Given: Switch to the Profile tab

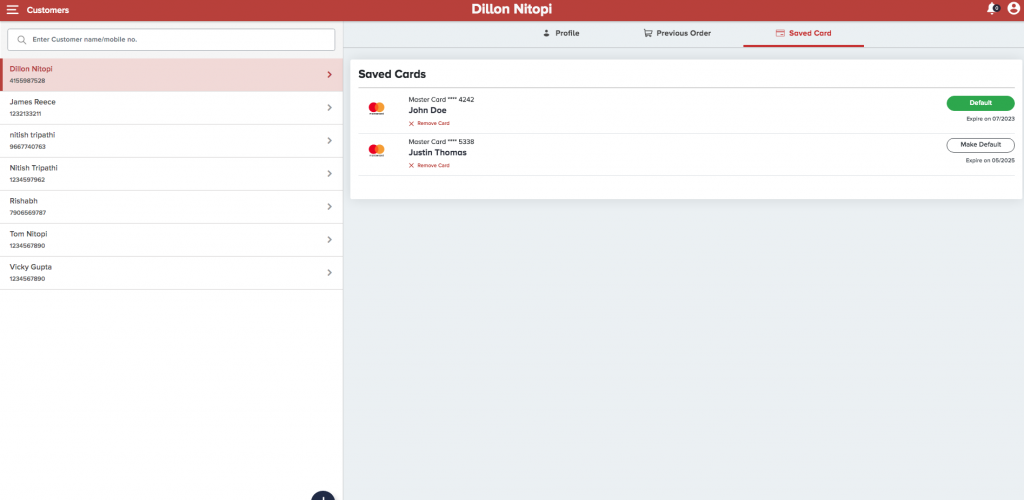Looking at the screenshot, I should coord(560,33).
